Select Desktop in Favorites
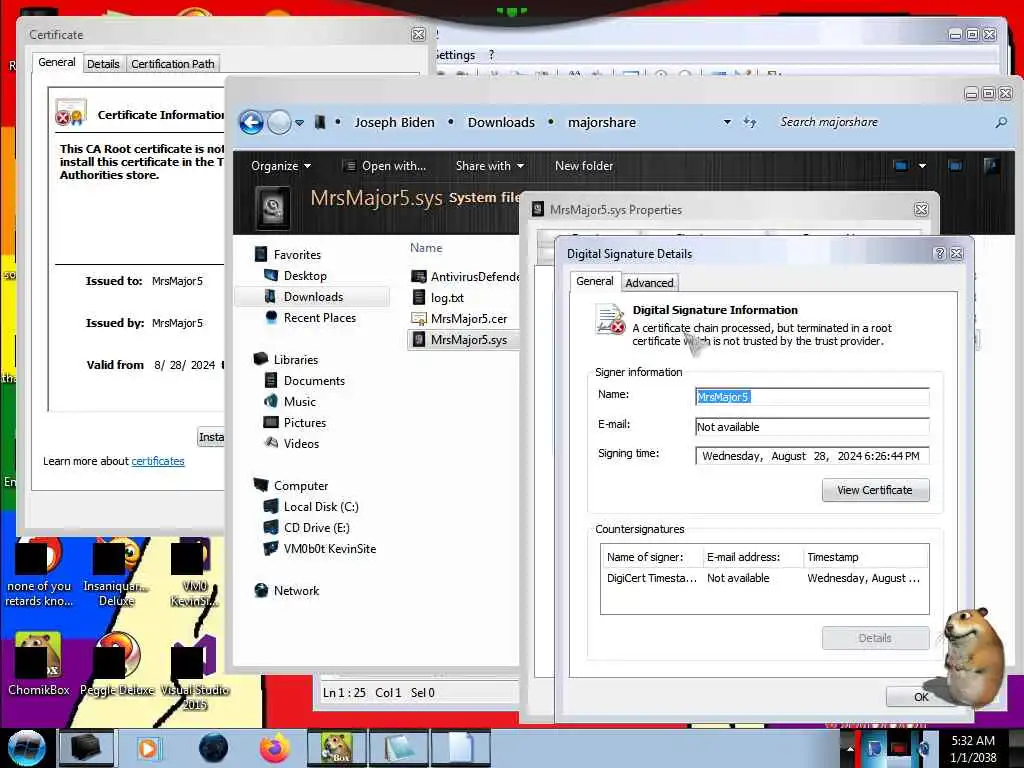Image resolution: width=1024 pixels, height=768 pixels. tap(305, 276)
